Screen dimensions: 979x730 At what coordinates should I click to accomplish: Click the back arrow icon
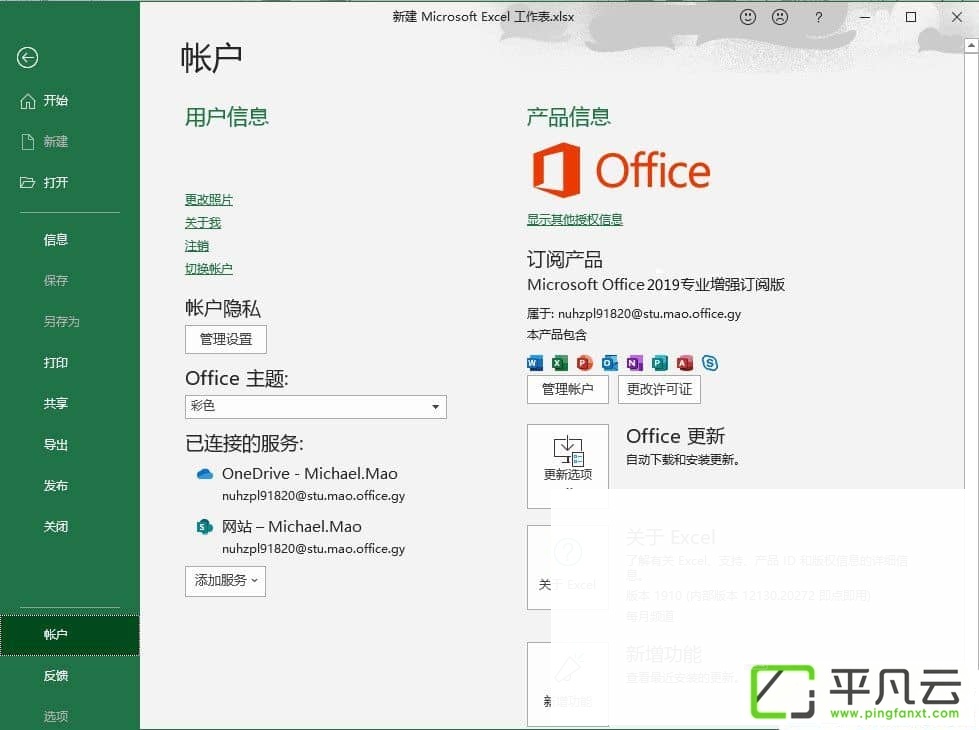[27, 57]
